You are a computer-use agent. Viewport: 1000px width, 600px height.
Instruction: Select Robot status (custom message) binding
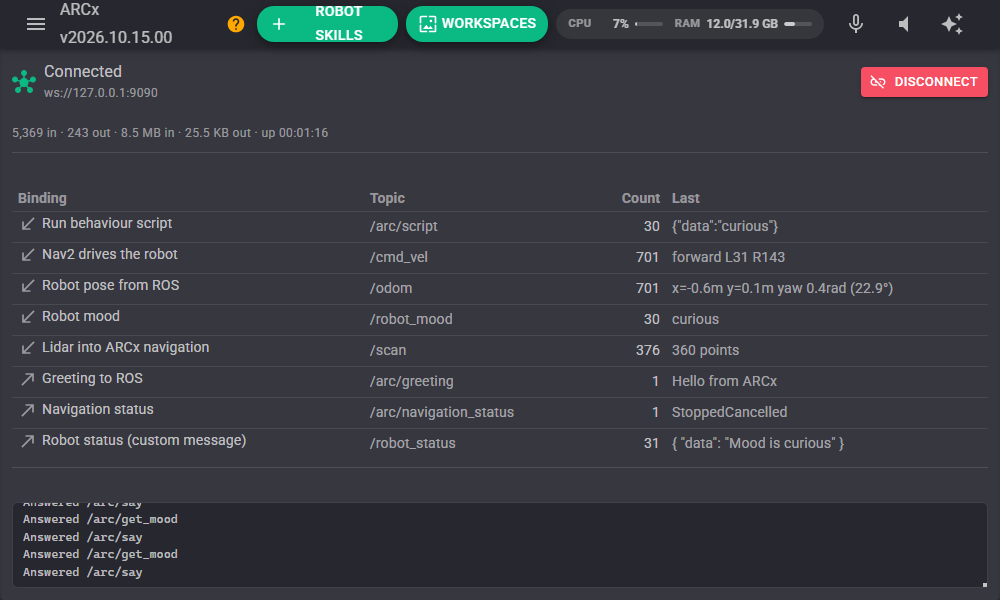144,440
